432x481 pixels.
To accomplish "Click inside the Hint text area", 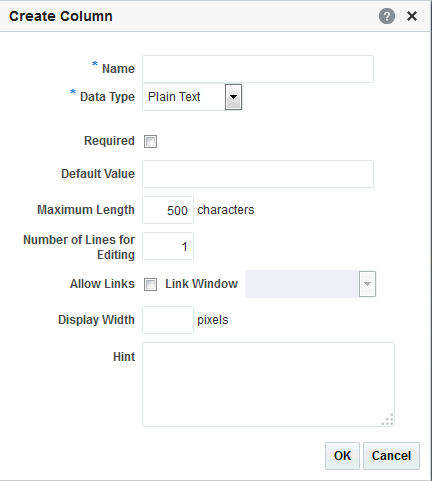I will [x=268, y=384].
